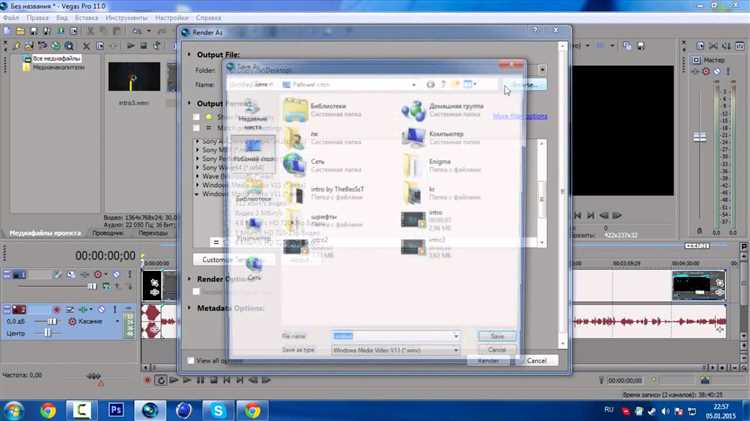Solo the audio track
Screen dimensions: 750x421
click(115, 310)
